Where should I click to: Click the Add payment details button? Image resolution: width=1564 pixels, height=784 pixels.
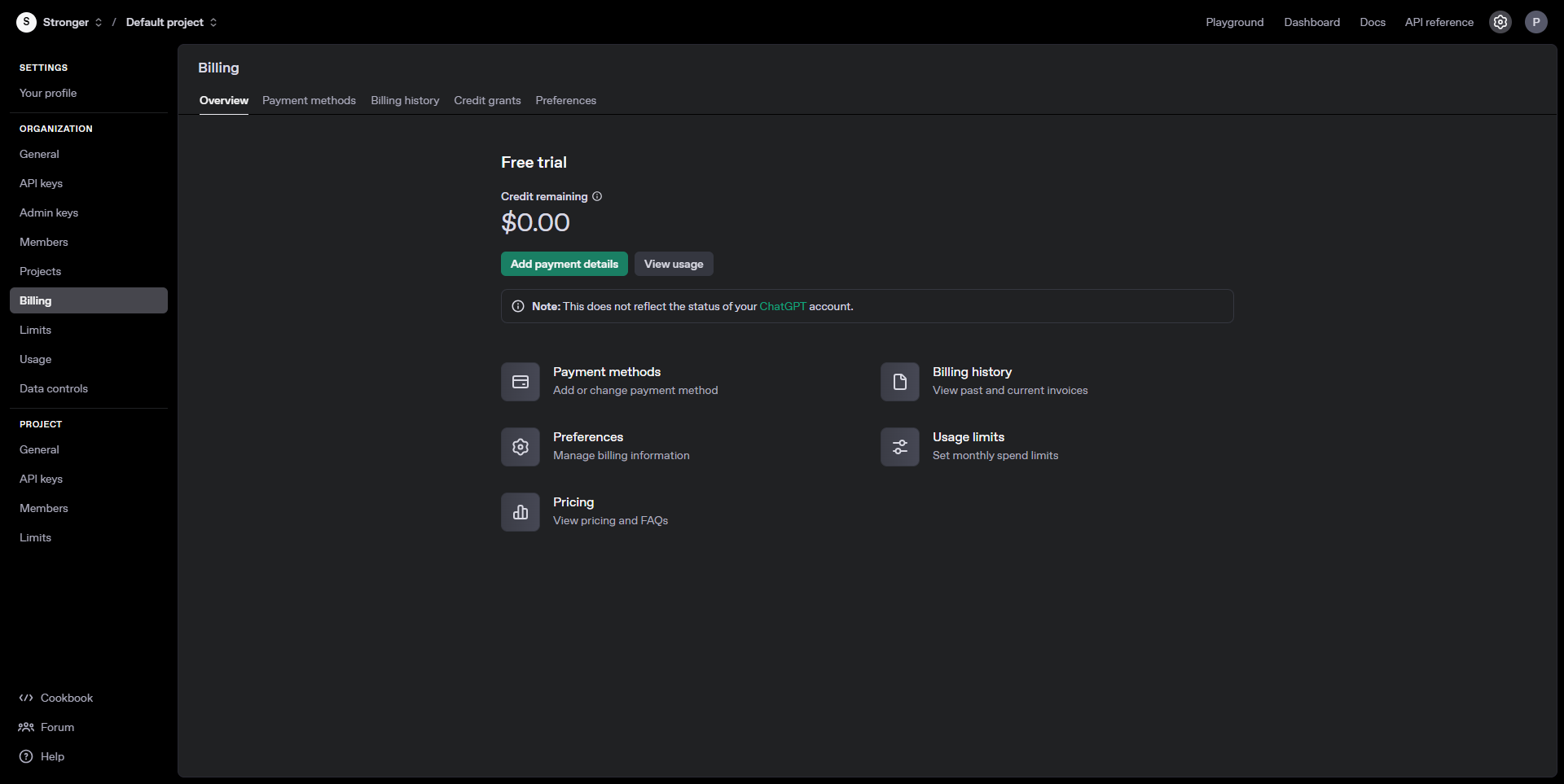pos(564,264)
